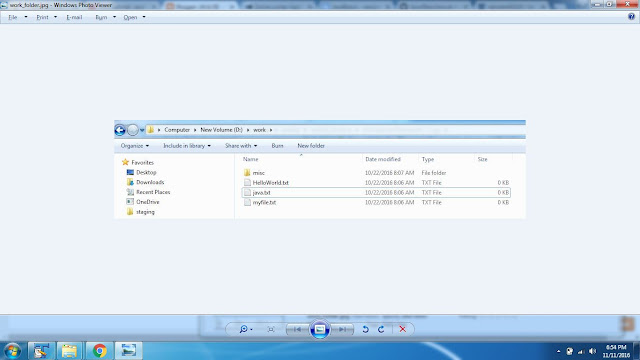Click Share with in the pictured toolbar
This screenshot has width=640, height=360.
pos(241,146)
